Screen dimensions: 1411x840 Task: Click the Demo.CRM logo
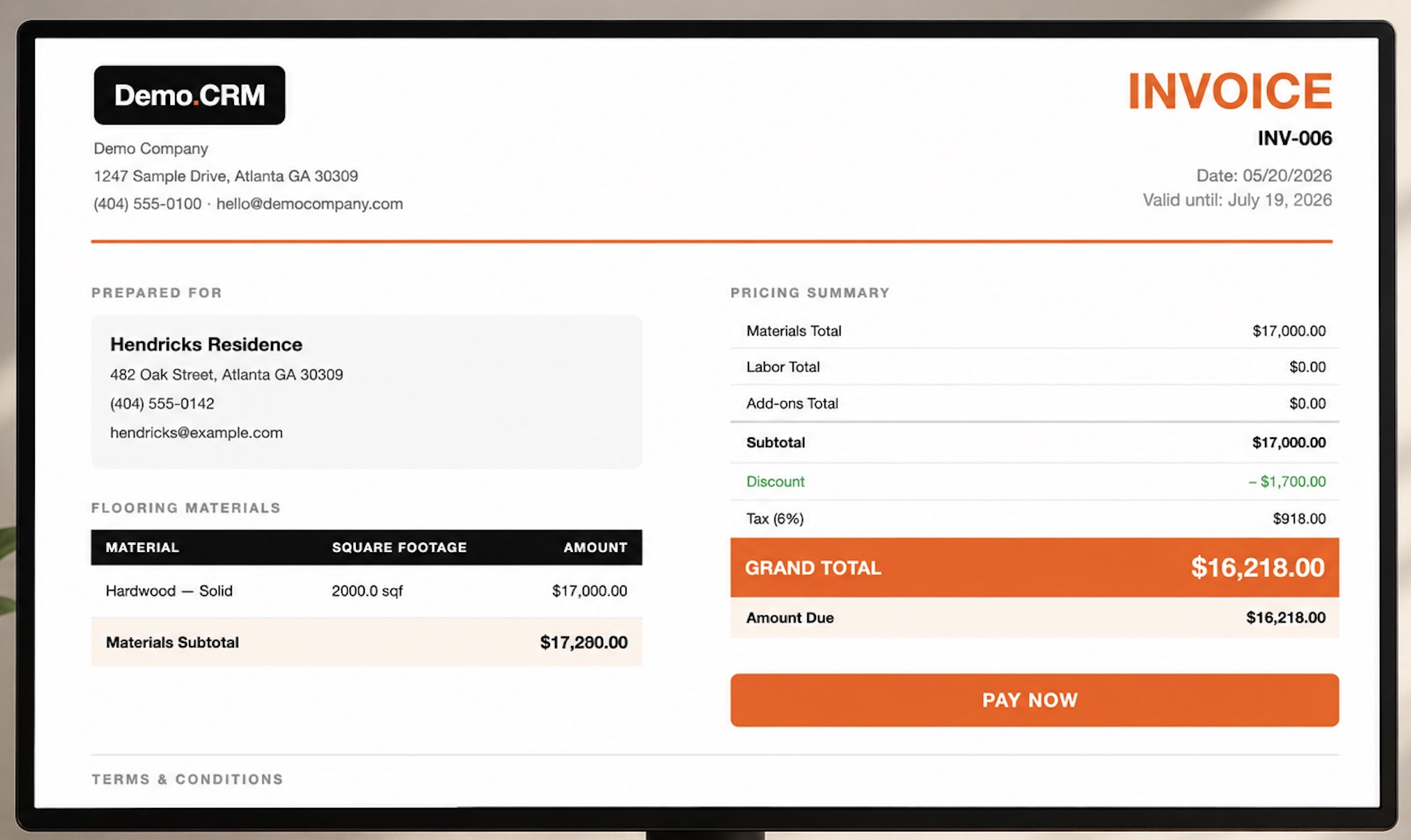(x=190, y=95)
